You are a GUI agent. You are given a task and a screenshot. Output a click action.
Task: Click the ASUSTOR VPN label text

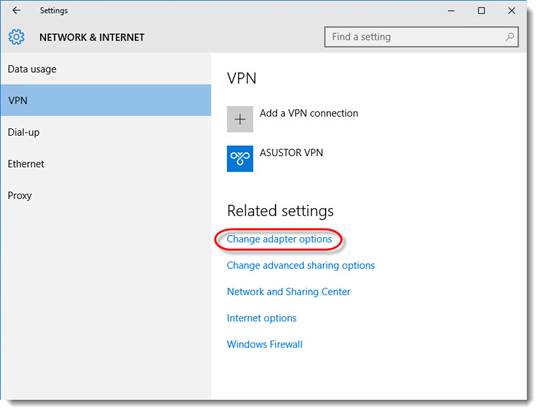click(x=291, y=153)
